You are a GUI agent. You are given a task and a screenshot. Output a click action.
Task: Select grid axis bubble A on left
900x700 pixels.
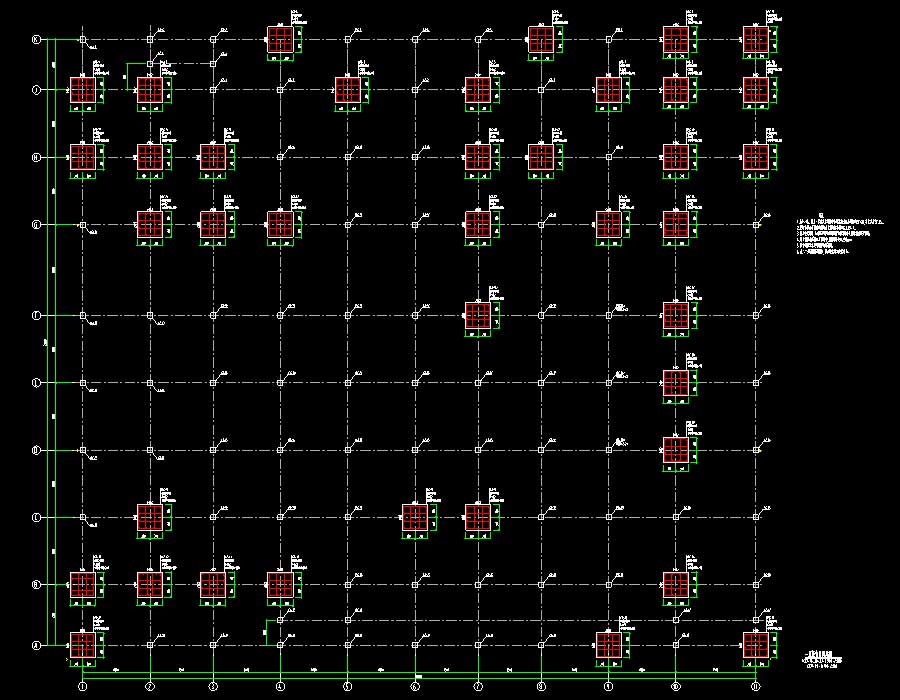tap(37, 645)
